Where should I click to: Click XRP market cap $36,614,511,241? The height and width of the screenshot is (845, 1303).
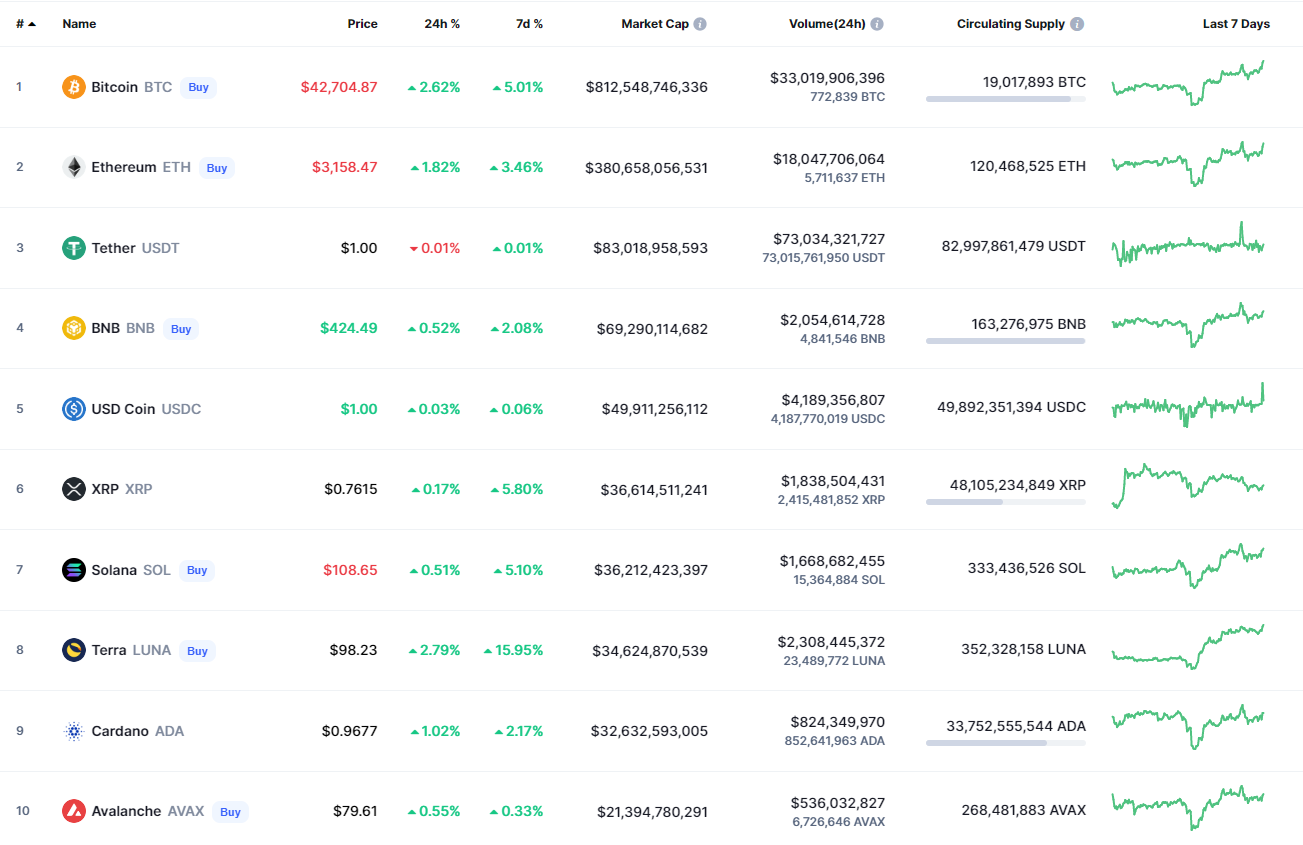pyautogui.click(x=654, y=489)
